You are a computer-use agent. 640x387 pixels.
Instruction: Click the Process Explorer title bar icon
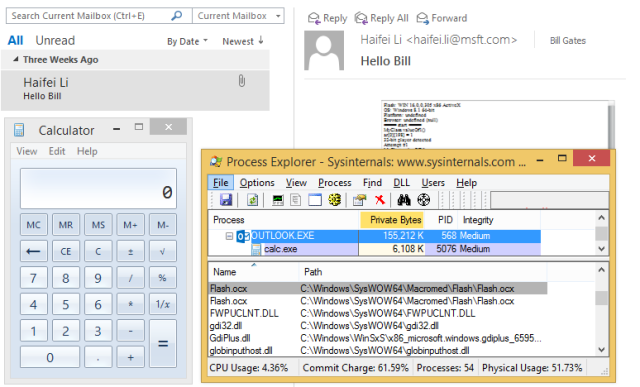pyautogui.click(x=216, y=162)
